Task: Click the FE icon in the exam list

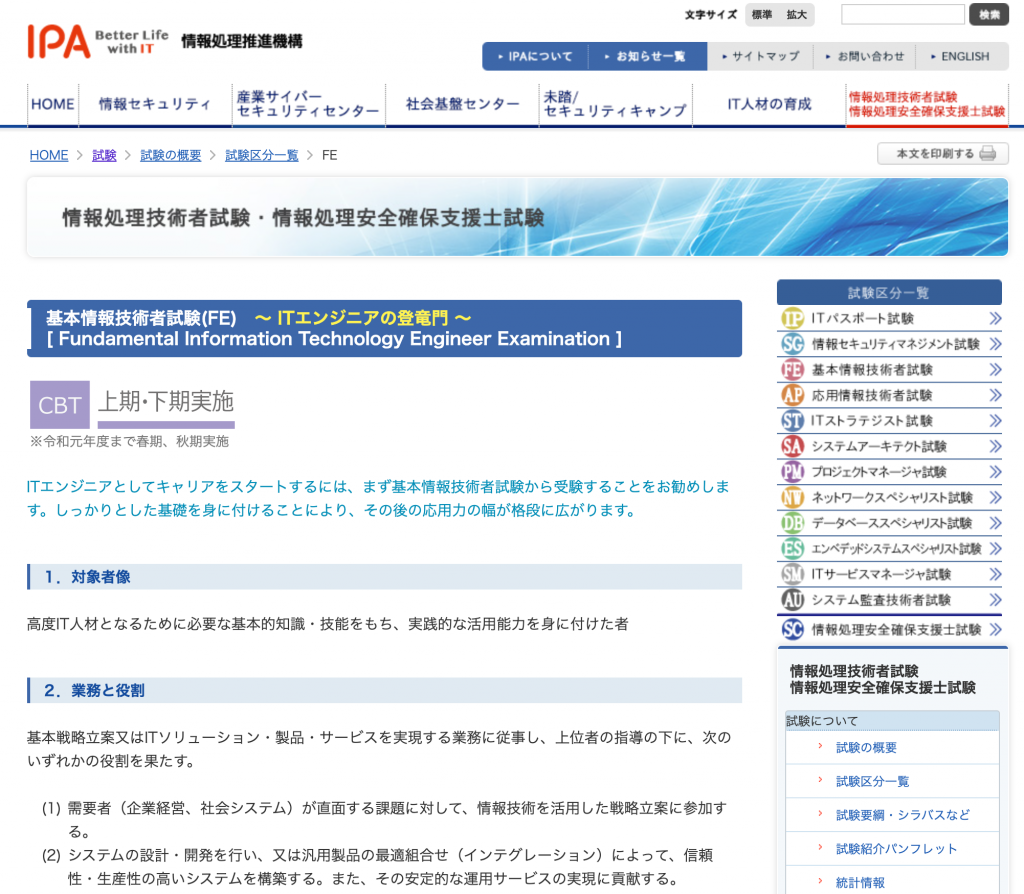Action: click(x=792, y=370)
